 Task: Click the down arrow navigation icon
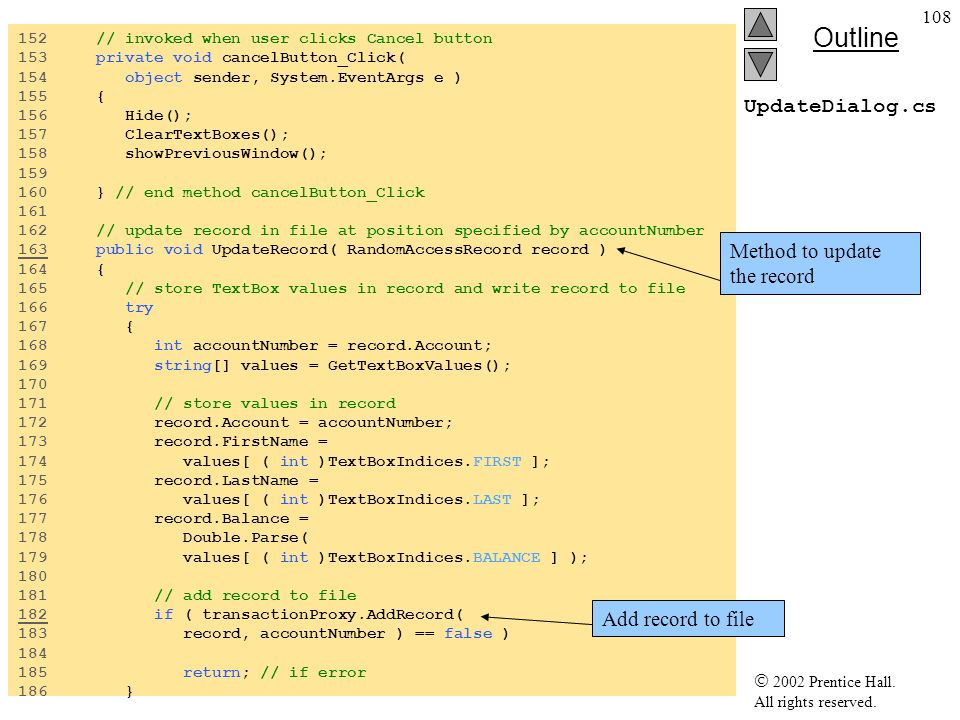(760, 64)
